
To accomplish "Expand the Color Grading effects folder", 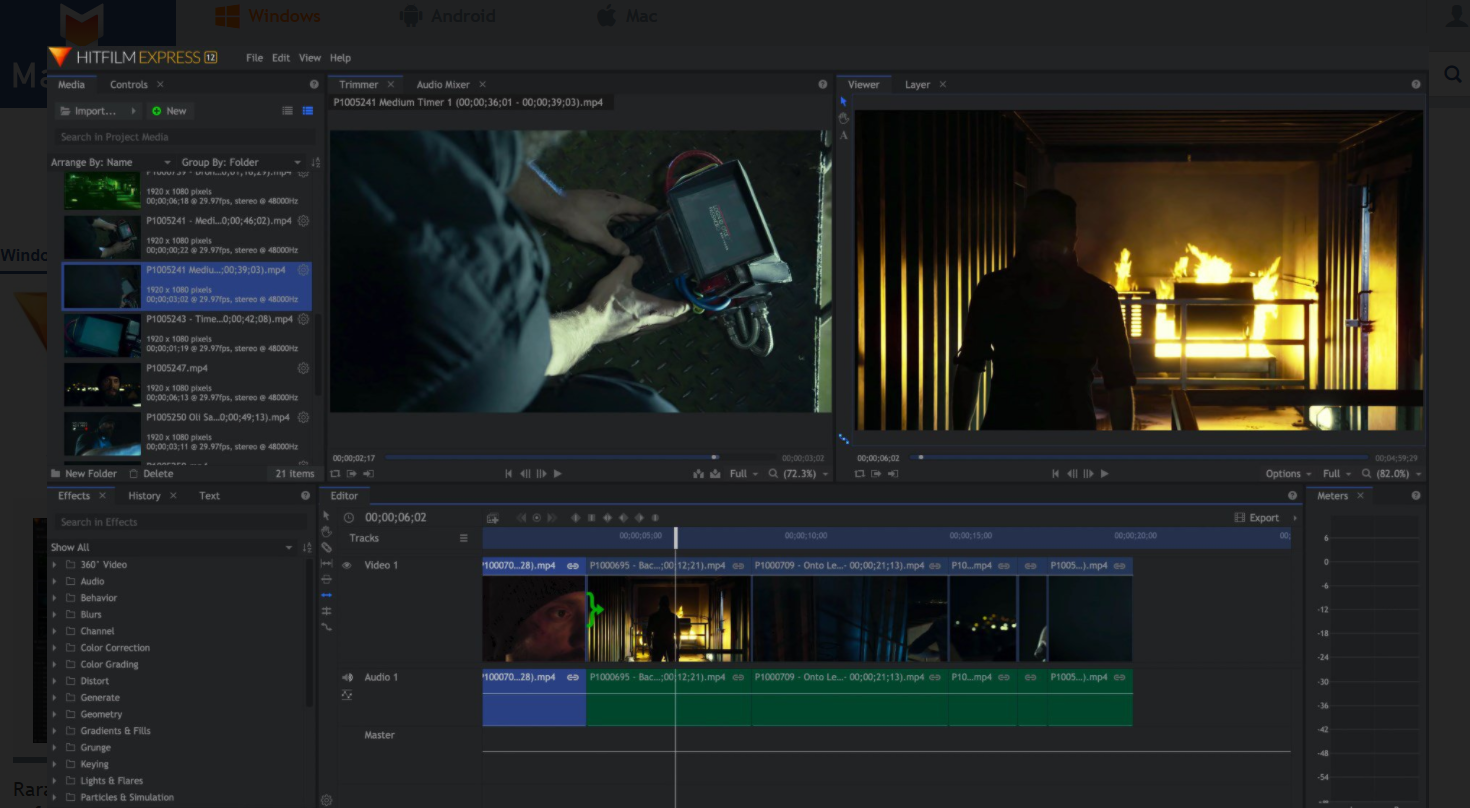I will [x=54, y=665].
